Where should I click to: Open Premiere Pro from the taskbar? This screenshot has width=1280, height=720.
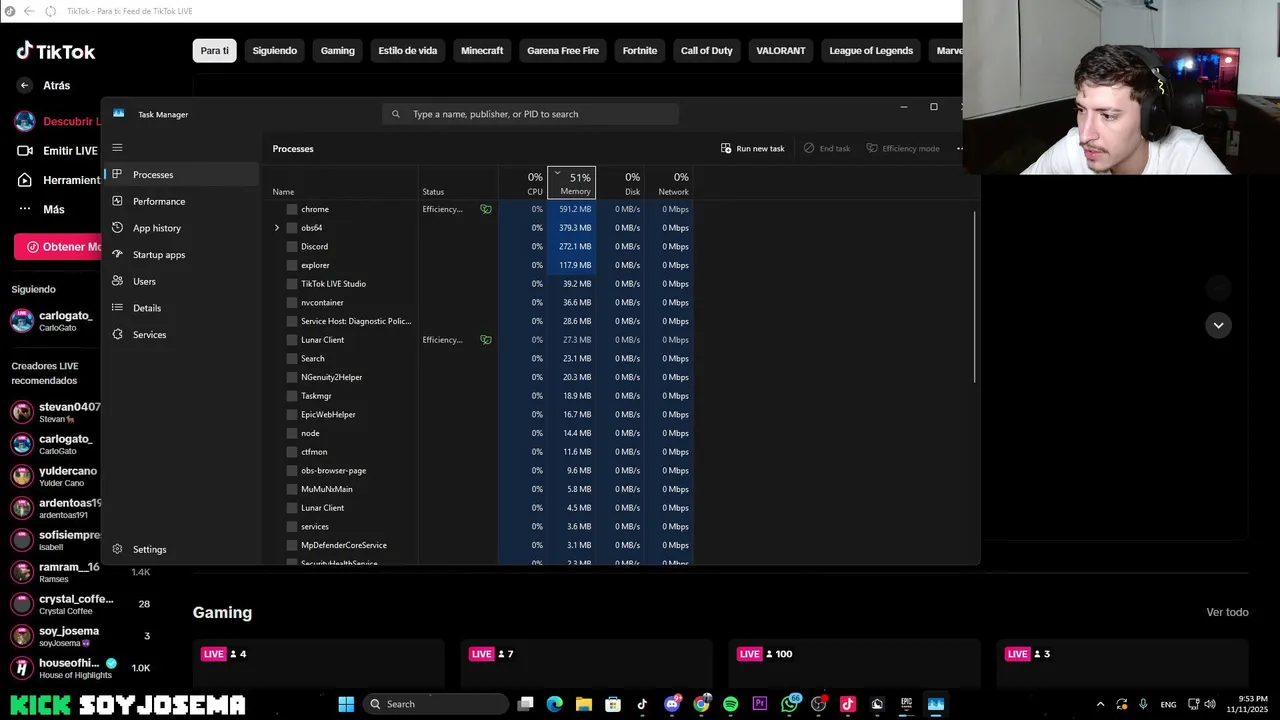point(760,704)
